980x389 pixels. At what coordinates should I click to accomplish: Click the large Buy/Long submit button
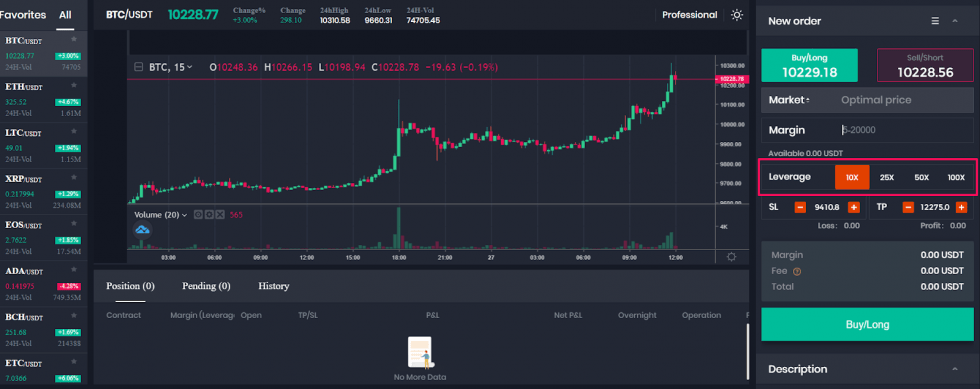click(x=868, y=325)
